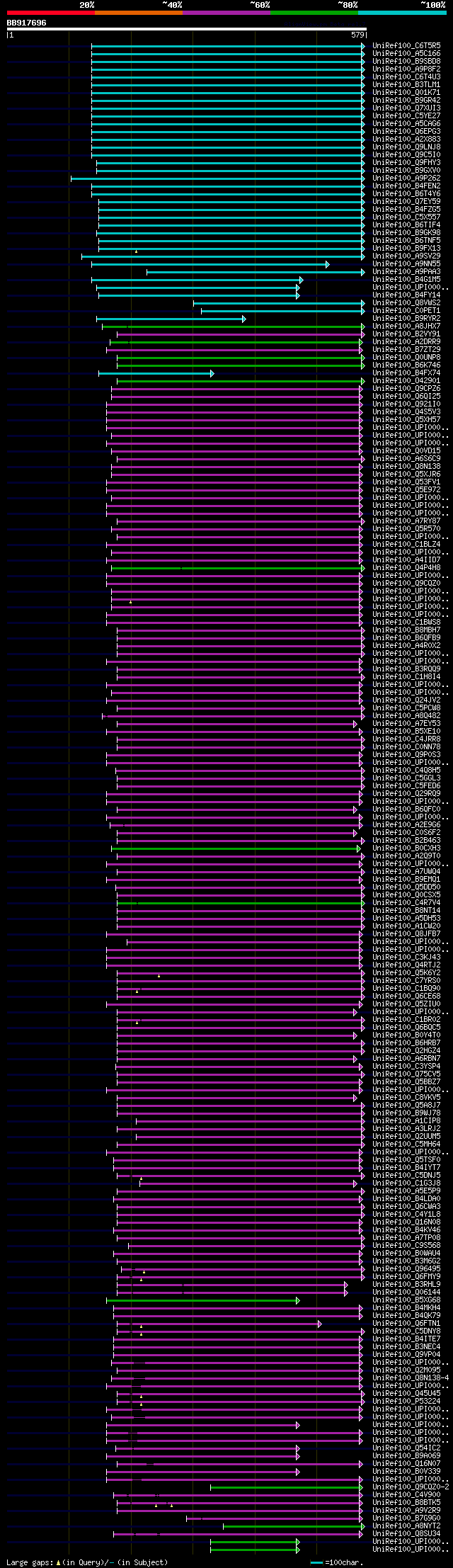This screenshot has height=1568, width=453.
Task: Select label UniRef100_A9SV29
Action: (406, 256)
